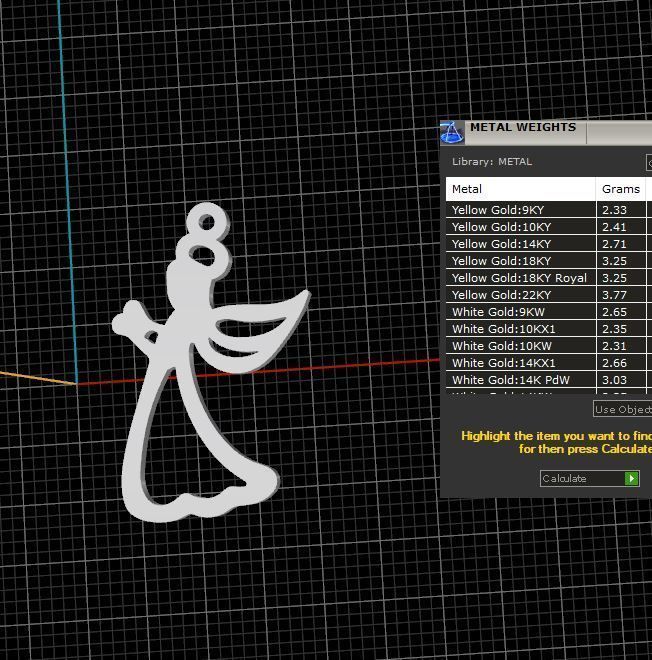Image resolution: width=652 pixels, height=660 pixels.
Task: Select the Yellow Gold:14KY row
Action: pos(549,244)
